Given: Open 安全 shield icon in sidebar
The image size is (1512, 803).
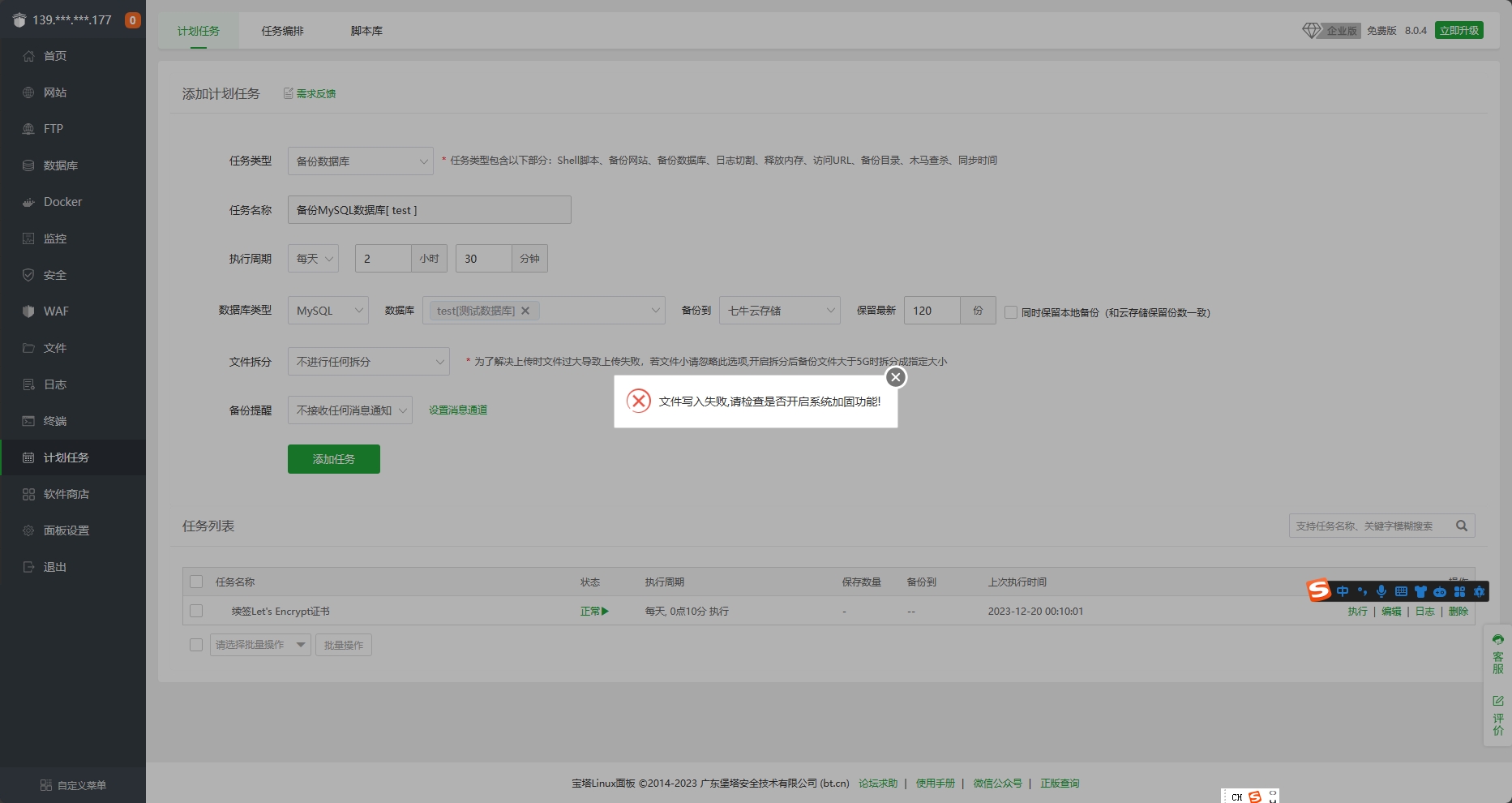Looking at the screenshot, I should tap(29, 275).
